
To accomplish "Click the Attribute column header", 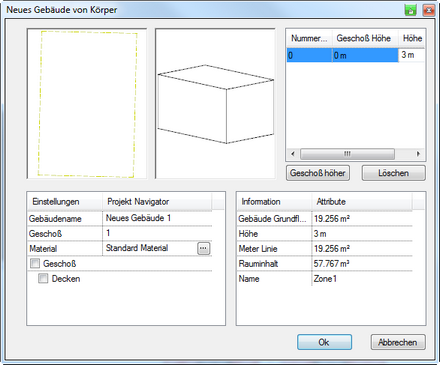I will (x=362, y=202).
